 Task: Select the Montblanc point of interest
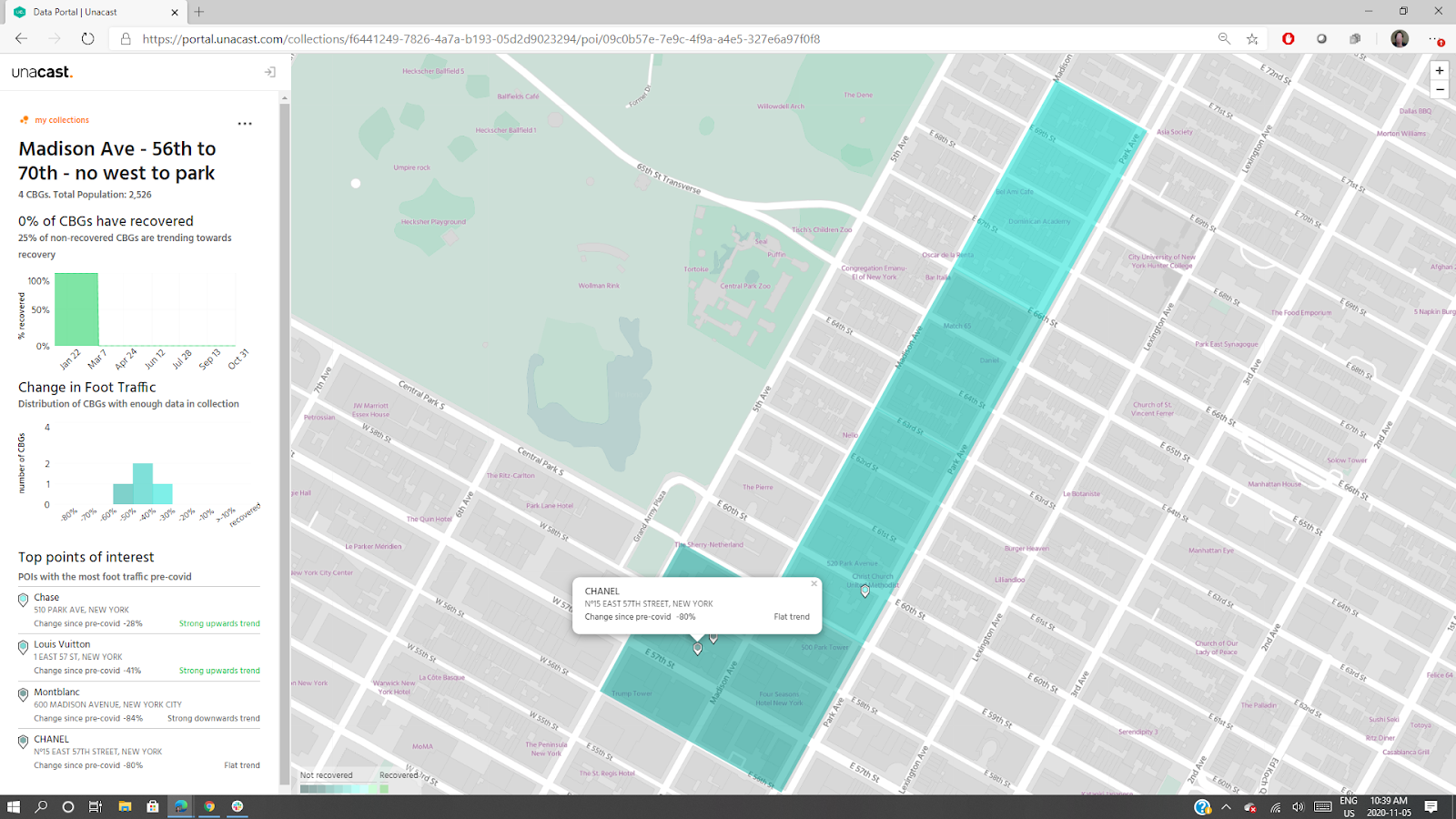[x=139, y=705]
